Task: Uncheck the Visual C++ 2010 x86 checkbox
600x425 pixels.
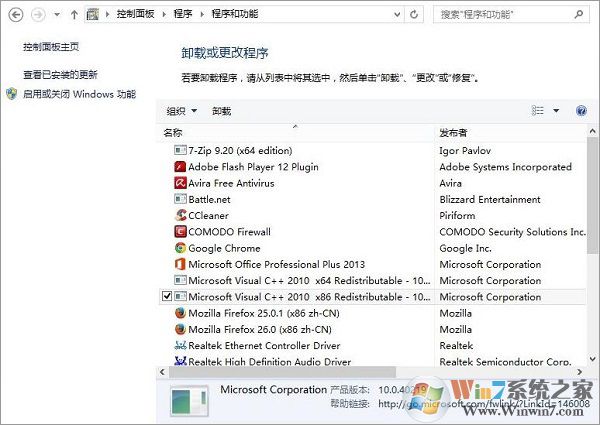Action: point(167,296)
